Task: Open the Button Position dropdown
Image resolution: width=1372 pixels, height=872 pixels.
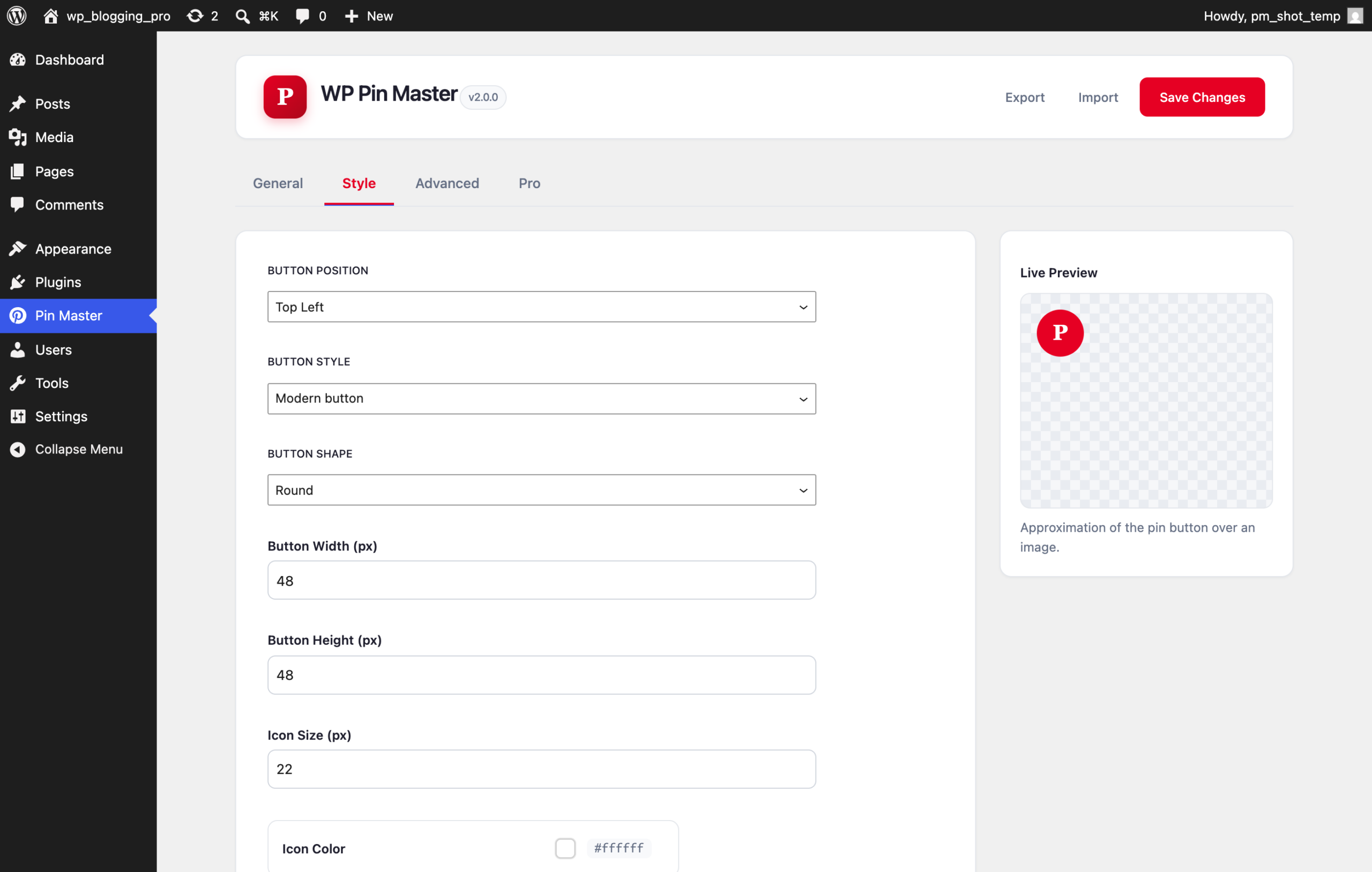Action: click(541, 307)
